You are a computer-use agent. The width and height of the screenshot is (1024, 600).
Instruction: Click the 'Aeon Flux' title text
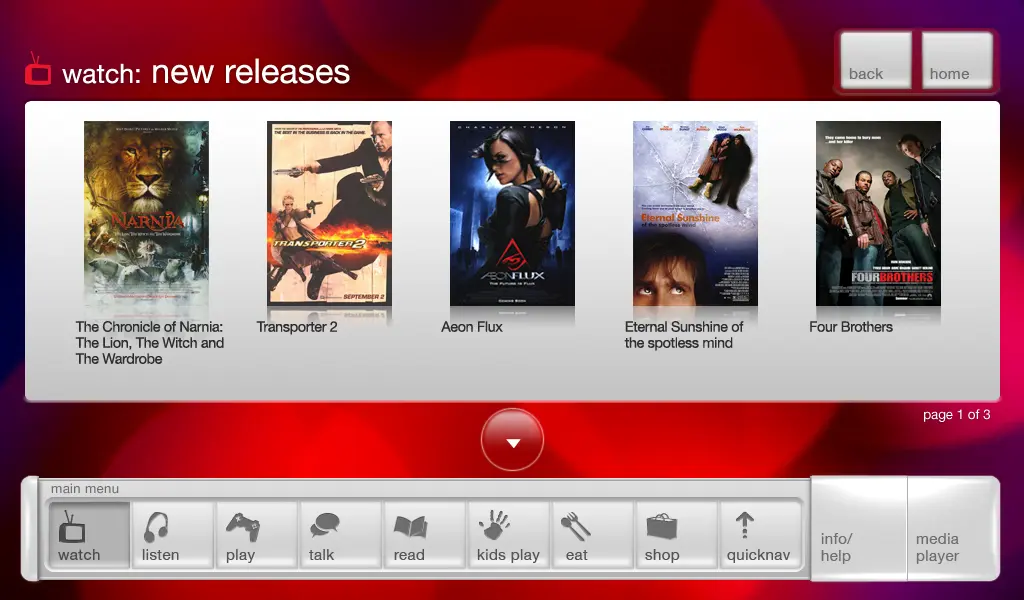point(472,327)
